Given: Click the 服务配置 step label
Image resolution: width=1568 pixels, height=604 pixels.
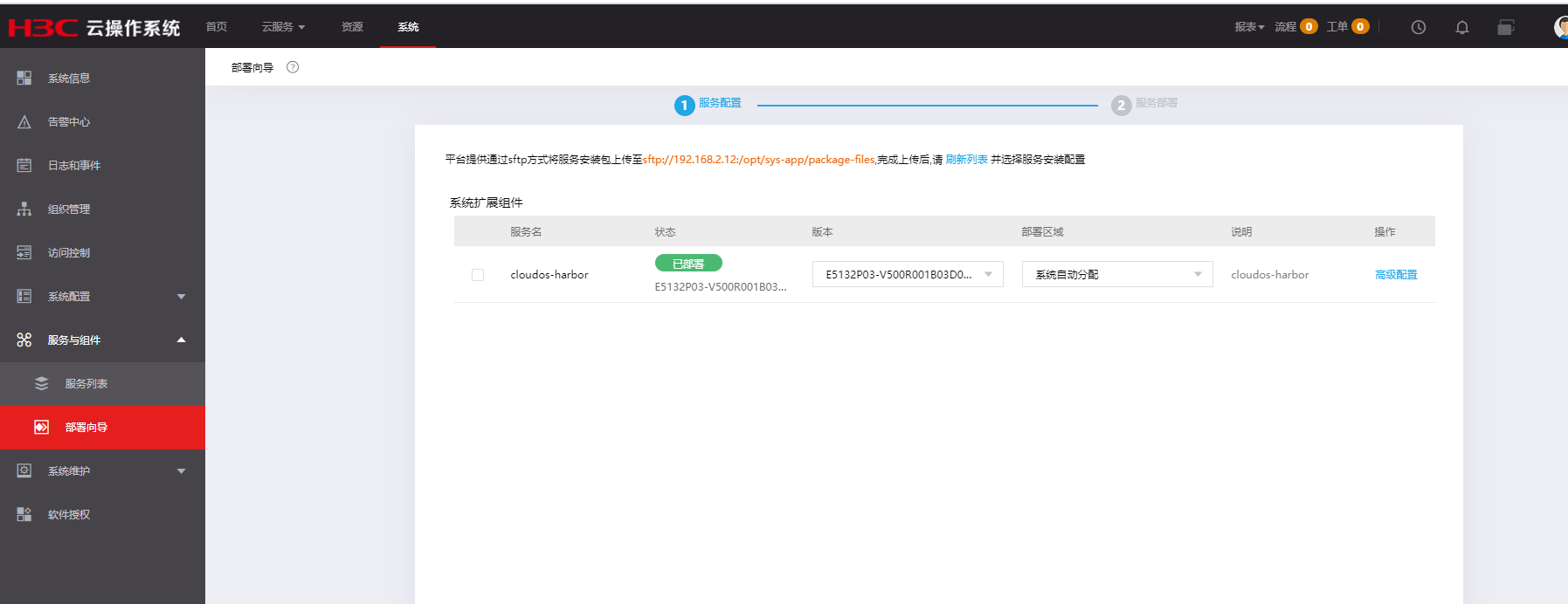Looking at the screenshot, I should pos(720,103).
